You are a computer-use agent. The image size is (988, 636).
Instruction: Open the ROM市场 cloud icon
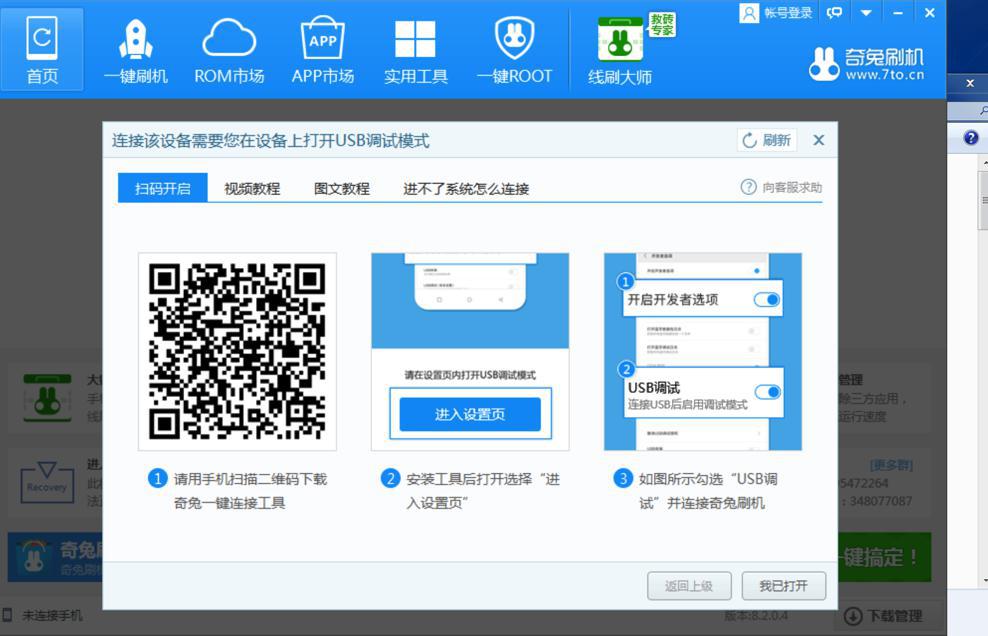229,52
